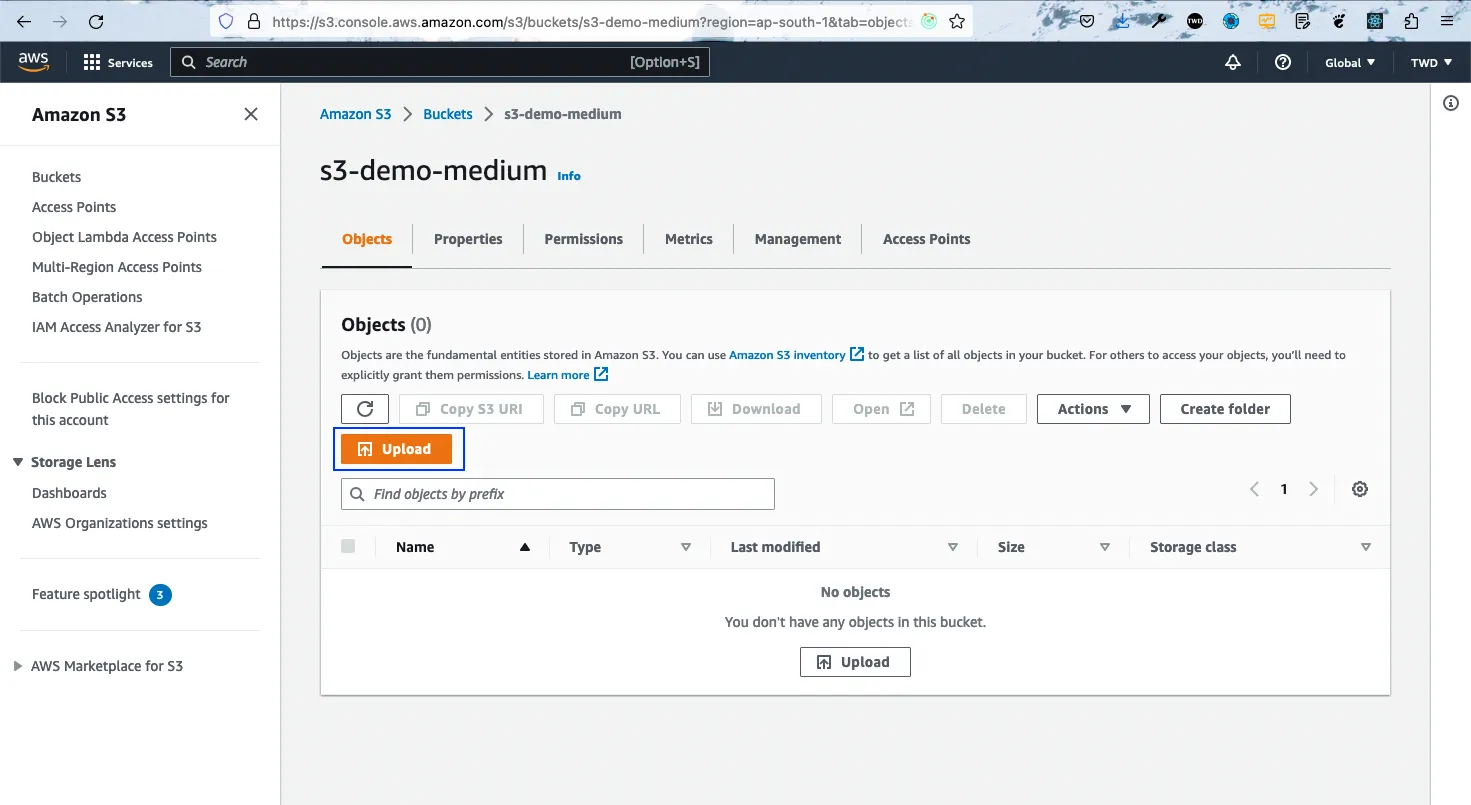Focus the Find objects by prefix field
The width and height of the screenshot is (1471, 805).
click(x=558, y=494)
